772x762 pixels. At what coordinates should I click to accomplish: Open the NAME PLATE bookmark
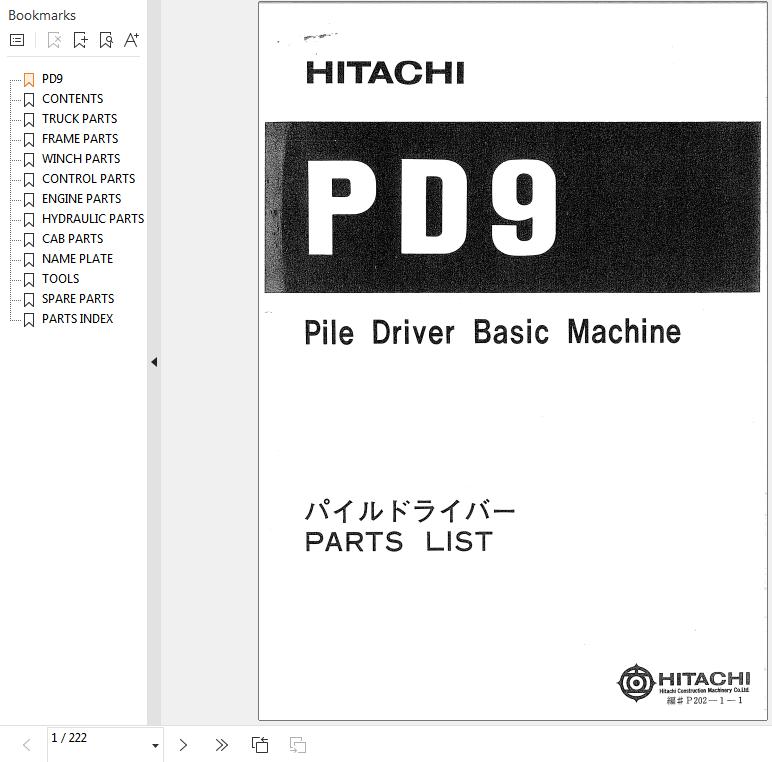coord(77,259)
